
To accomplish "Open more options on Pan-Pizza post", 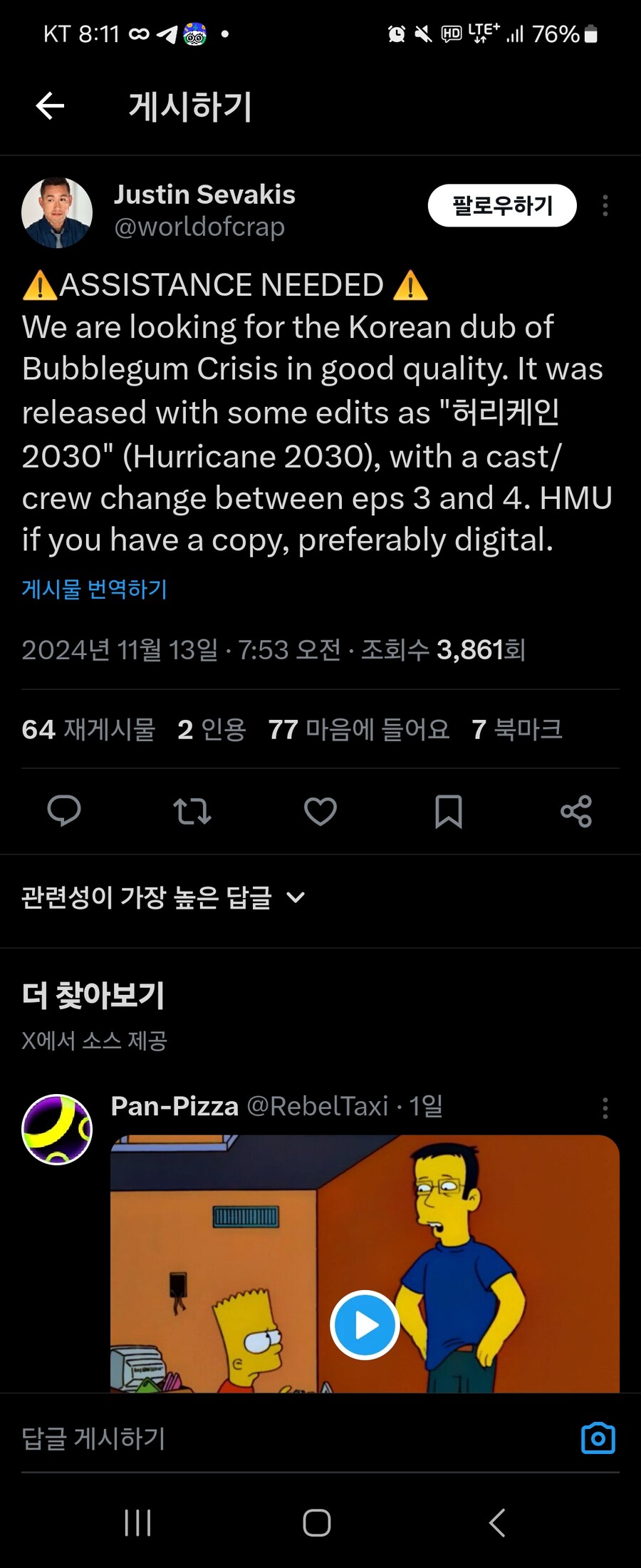I will [605, 1108].
